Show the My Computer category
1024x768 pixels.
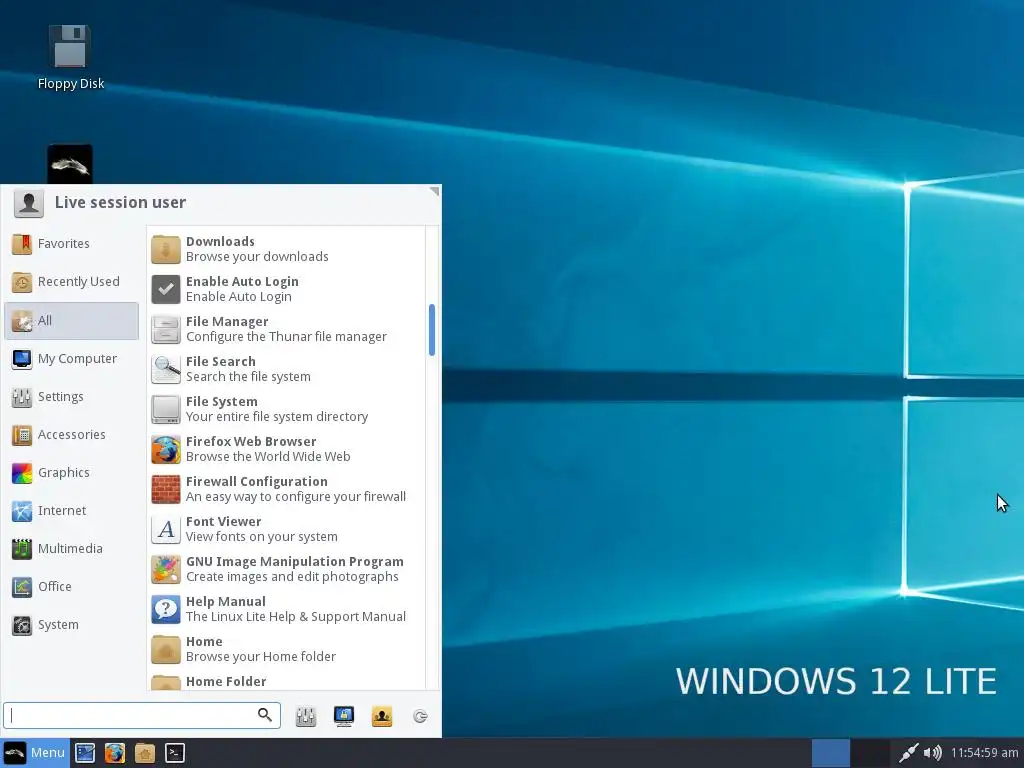pos(72,359)
